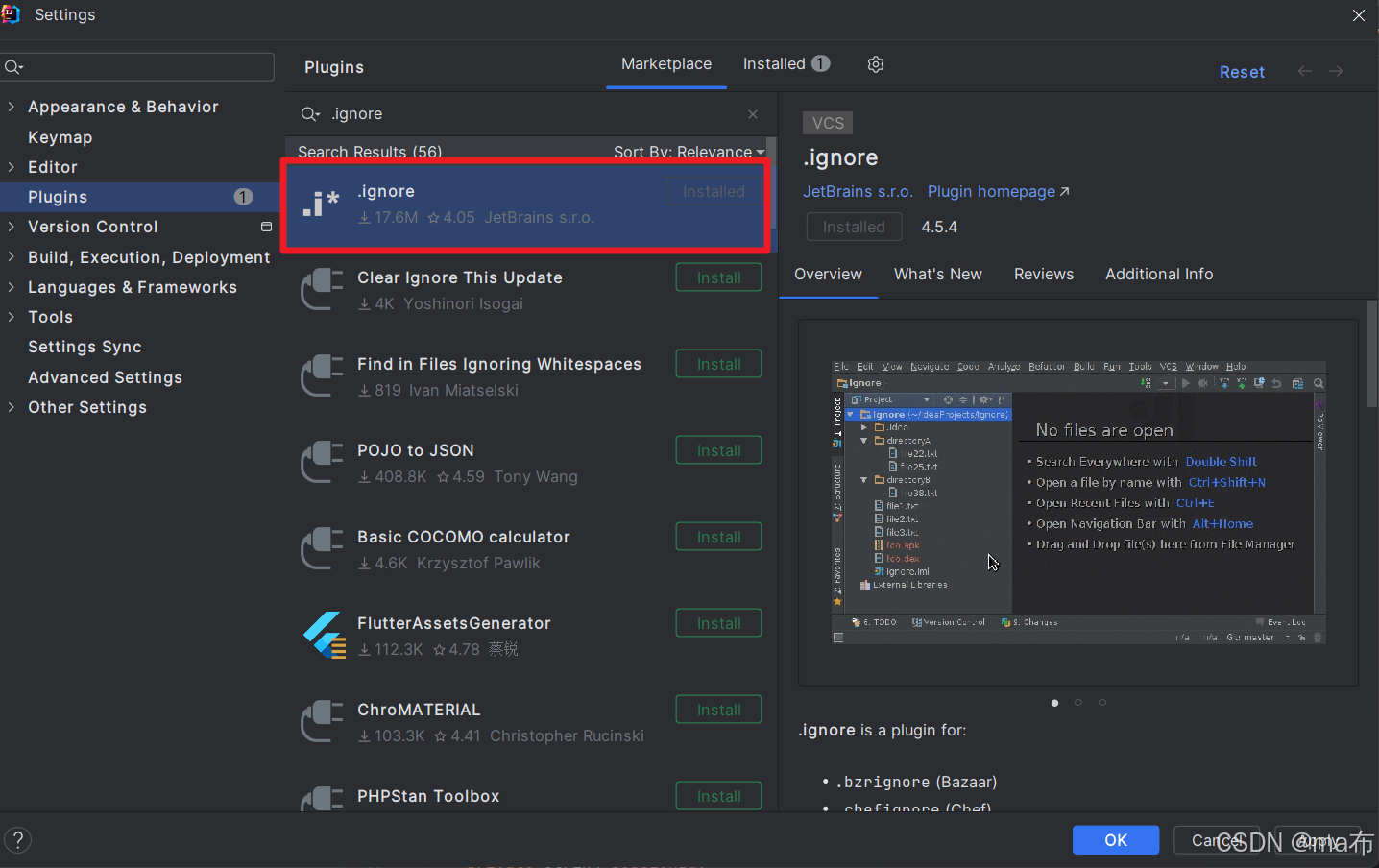The width and height of the screenshot is (1379, 868).
Task: Click the Version Control project-level icon
Action: pos(266,227)
